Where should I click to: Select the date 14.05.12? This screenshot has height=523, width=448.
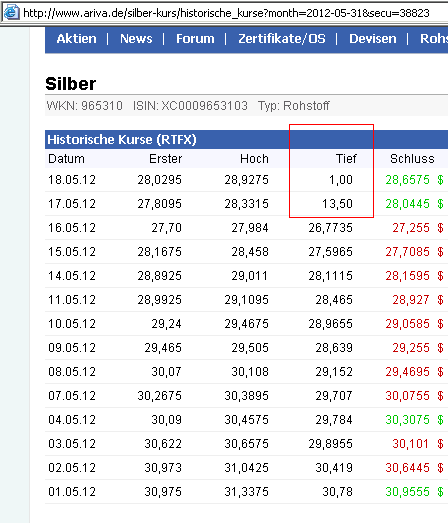click(x=72, y=276)
